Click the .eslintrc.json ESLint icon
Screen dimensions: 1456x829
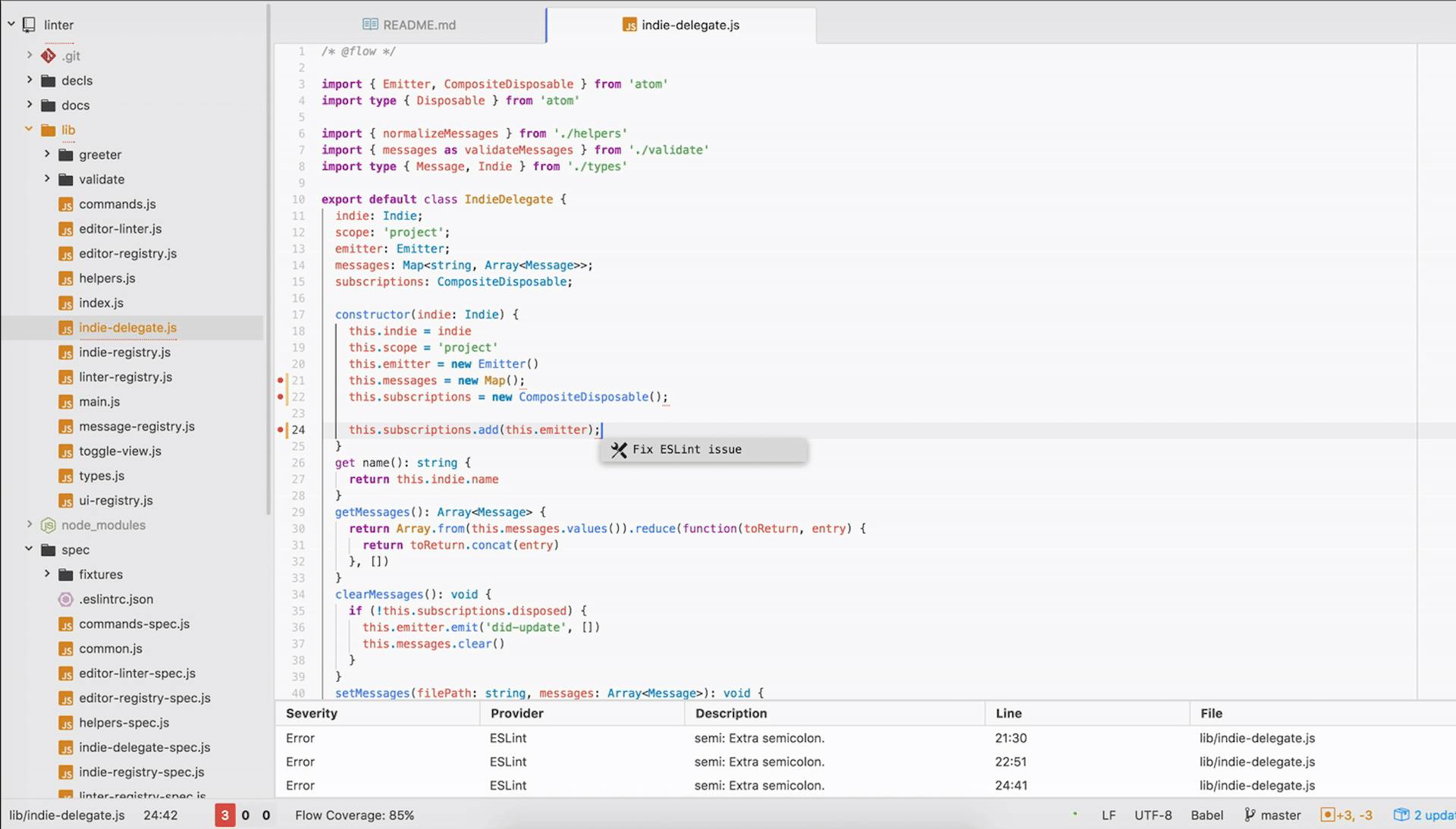point(66,599)
